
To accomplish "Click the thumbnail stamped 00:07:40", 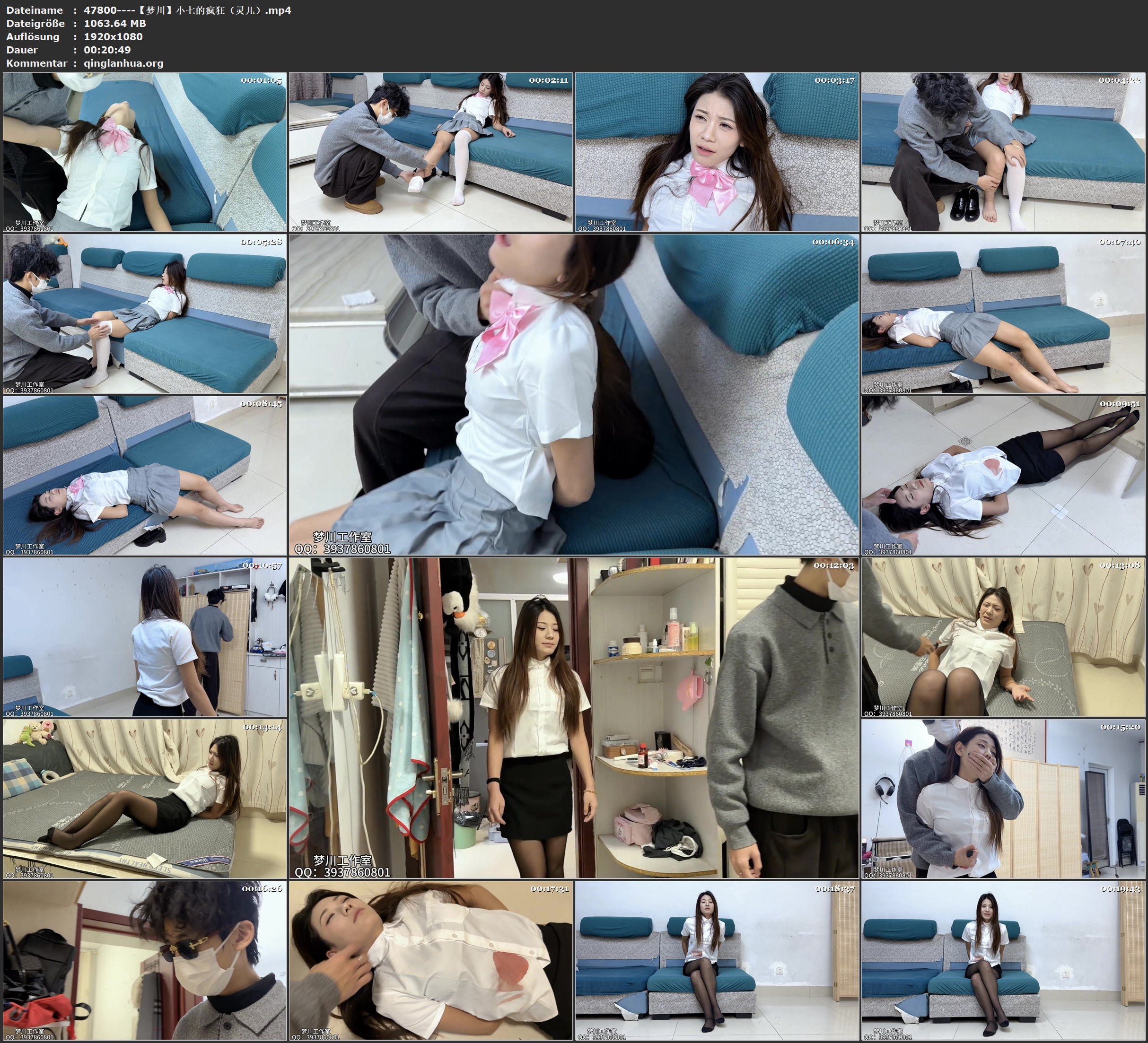I will click(x=1003, y=313).
